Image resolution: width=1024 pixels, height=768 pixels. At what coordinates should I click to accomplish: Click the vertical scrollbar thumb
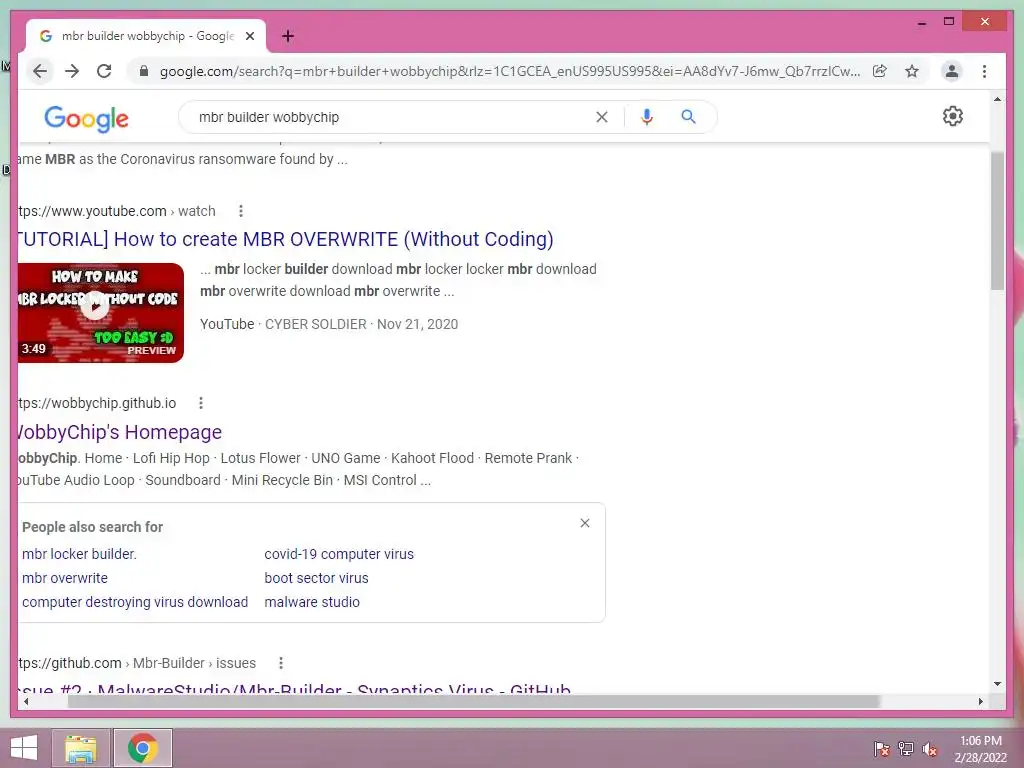point(997,221)
